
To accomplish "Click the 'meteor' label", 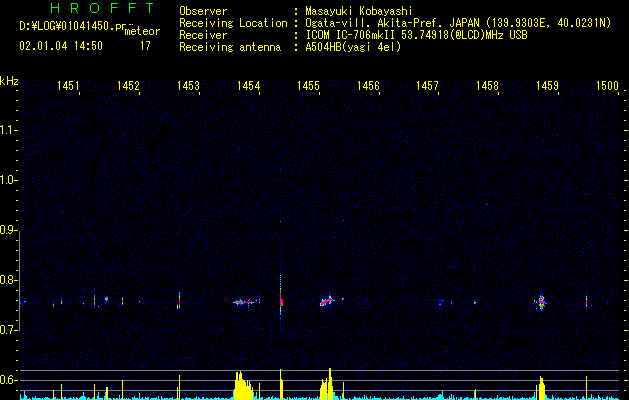I will click(x=142, y=31).
